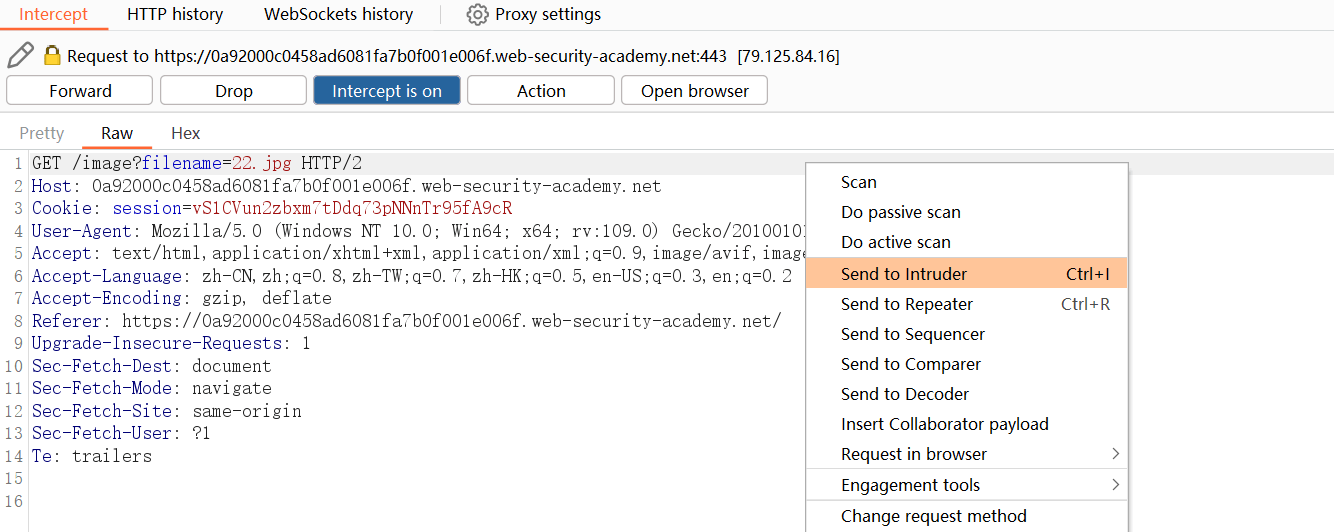Click Change request method entry

(x=934, y=516)
